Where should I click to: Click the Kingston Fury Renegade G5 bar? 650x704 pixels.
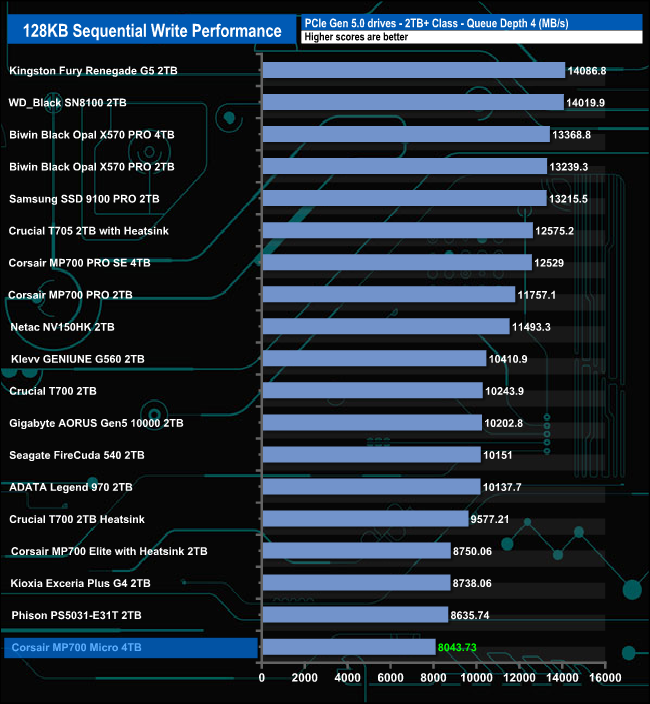414,70
